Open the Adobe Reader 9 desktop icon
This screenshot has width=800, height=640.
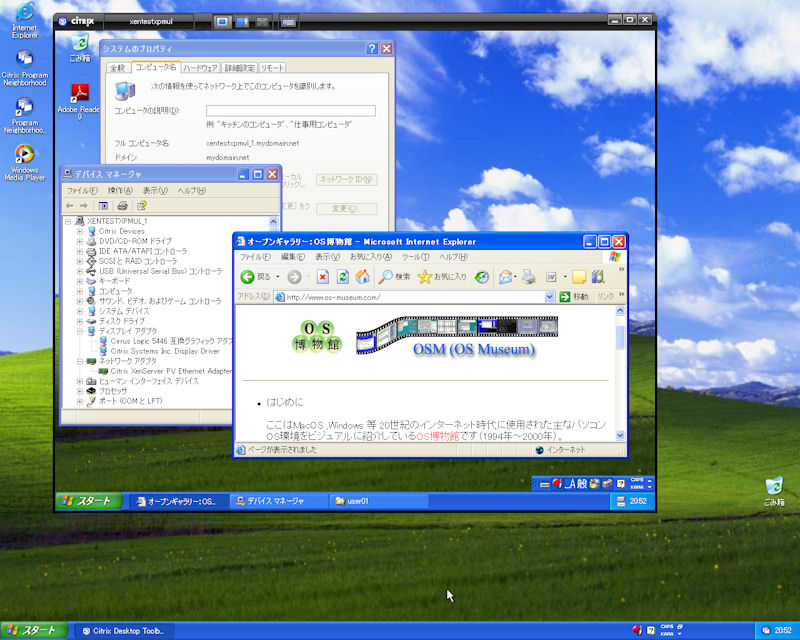click(79, 102)
